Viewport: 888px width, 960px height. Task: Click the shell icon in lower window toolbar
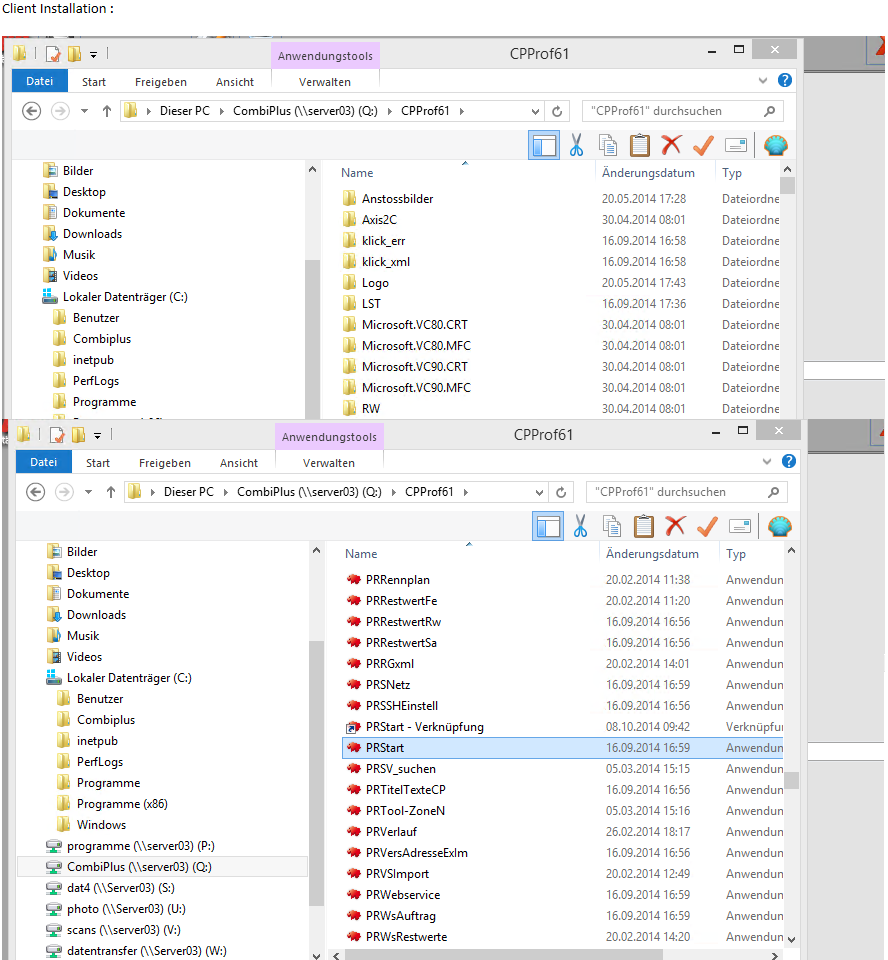(x=779, y=526)
